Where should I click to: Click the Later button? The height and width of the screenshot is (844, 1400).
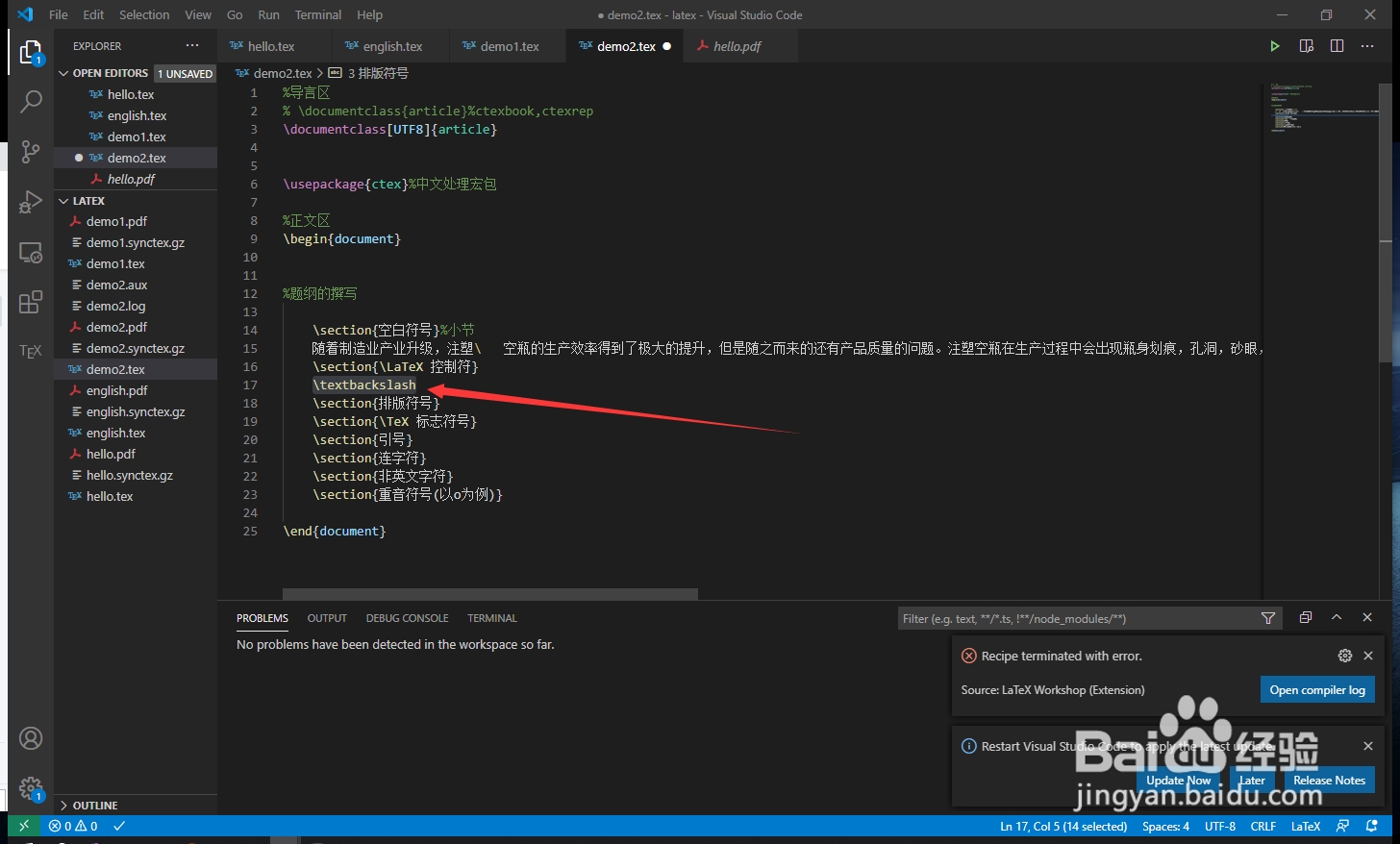tap(1252, 780)
